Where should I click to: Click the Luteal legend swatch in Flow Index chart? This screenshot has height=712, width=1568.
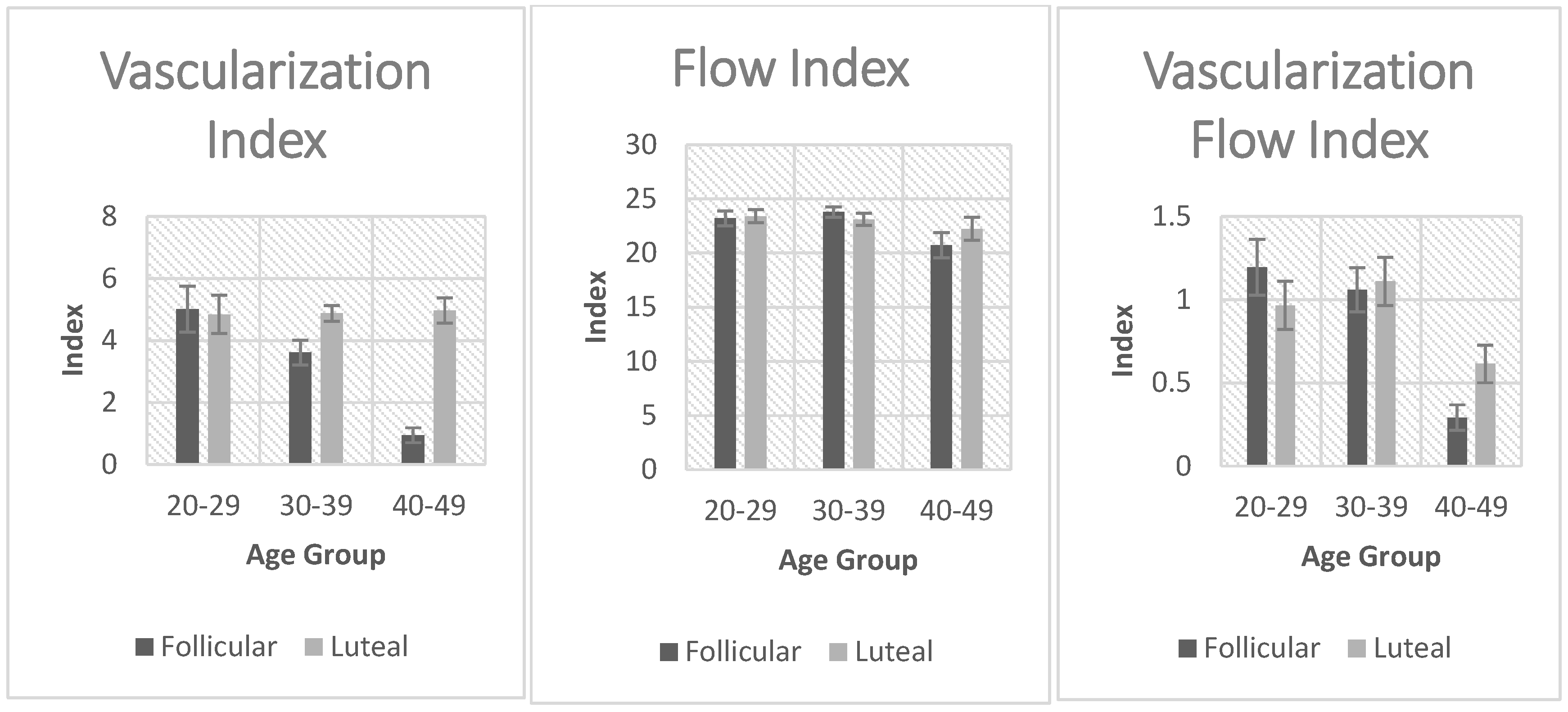click(838, 653)
